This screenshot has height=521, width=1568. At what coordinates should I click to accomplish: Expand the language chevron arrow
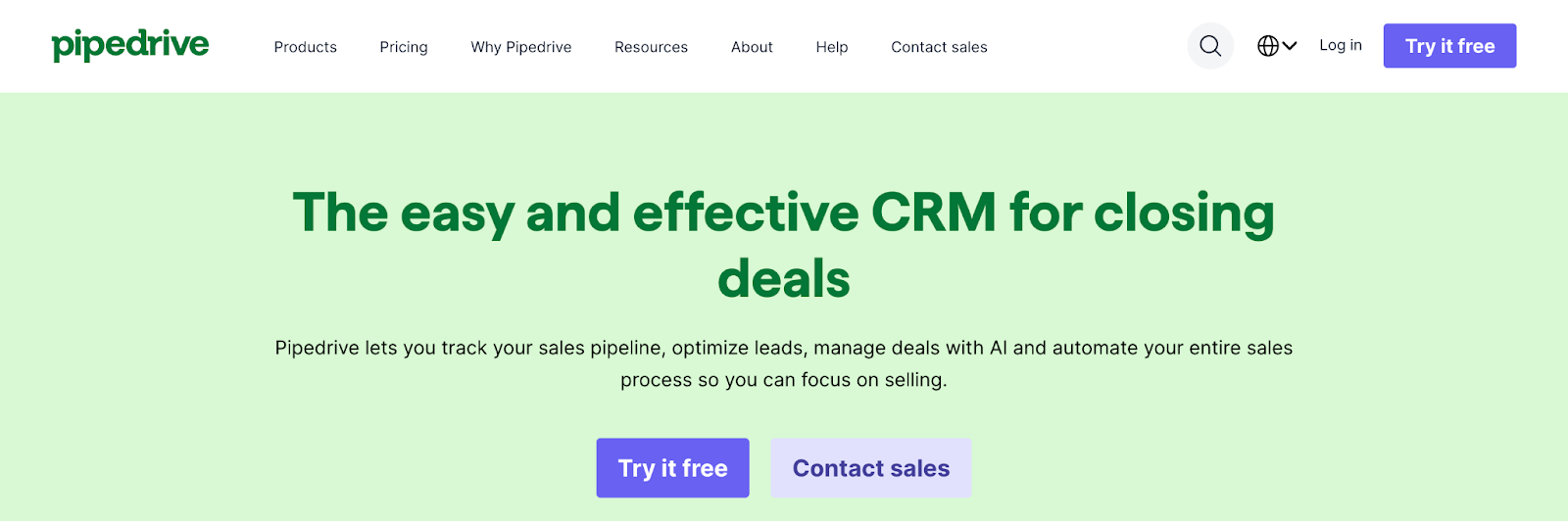click(x=1290, y=46)
